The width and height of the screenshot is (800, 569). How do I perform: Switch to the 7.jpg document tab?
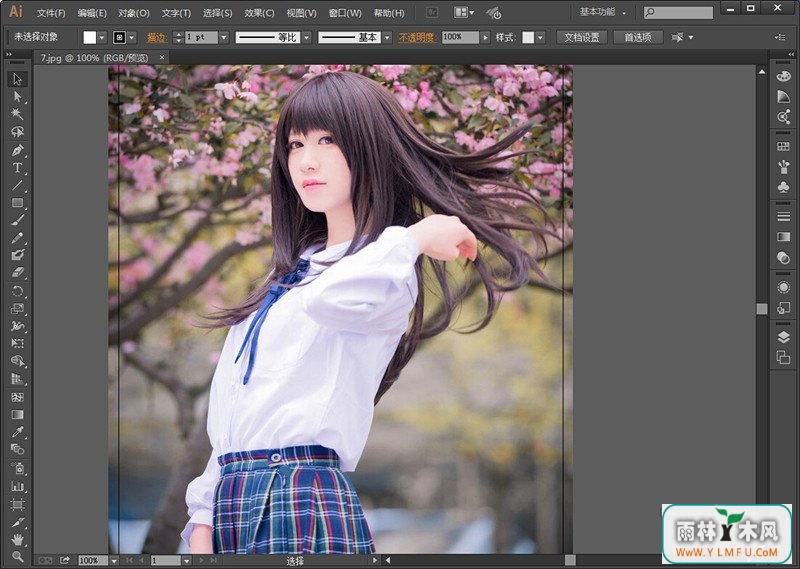click(x=94, y=58)
